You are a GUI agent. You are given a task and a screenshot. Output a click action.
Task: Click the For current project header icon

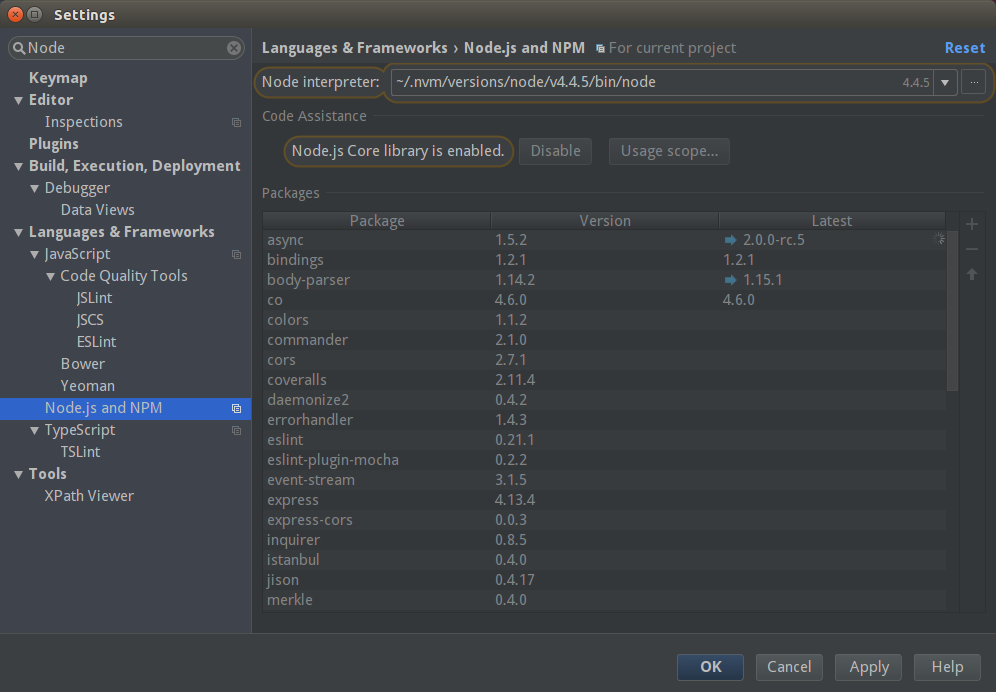pyautogui.click(x=600, y=48)
